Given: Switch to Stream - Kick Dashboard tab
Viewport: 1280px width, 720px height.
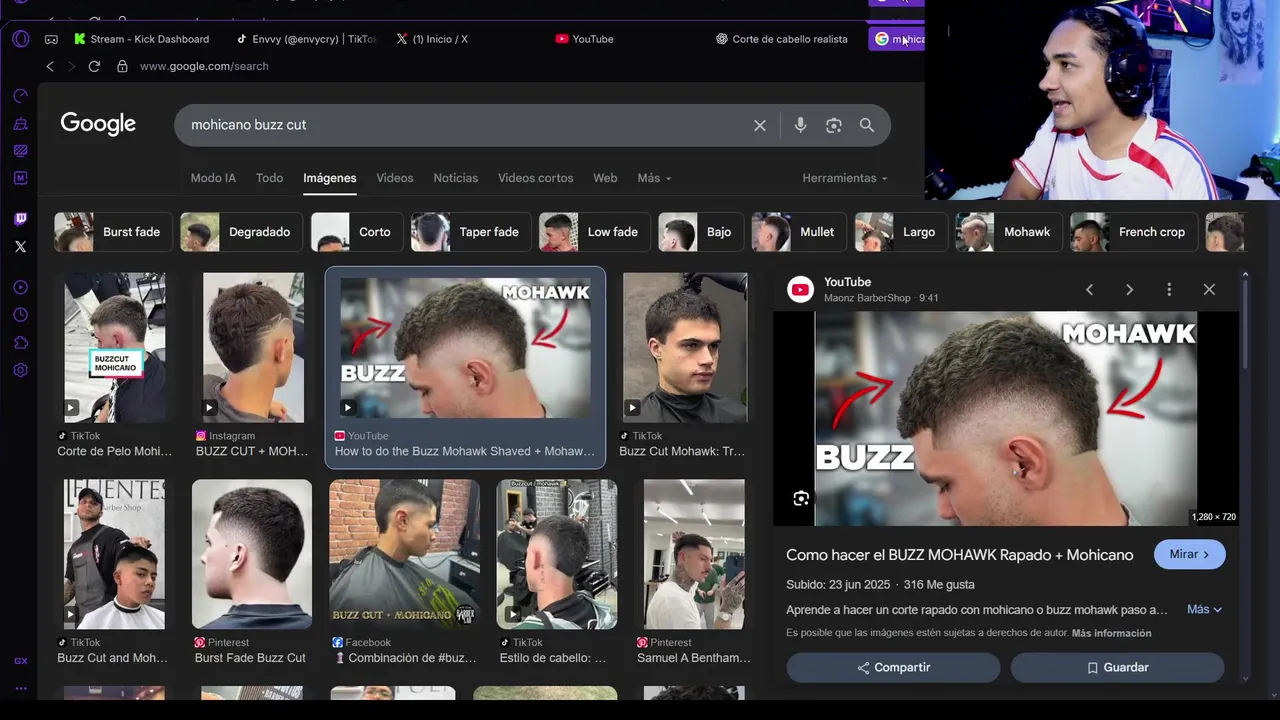Looking at the screenshot, I should click(x=142, y=39).
